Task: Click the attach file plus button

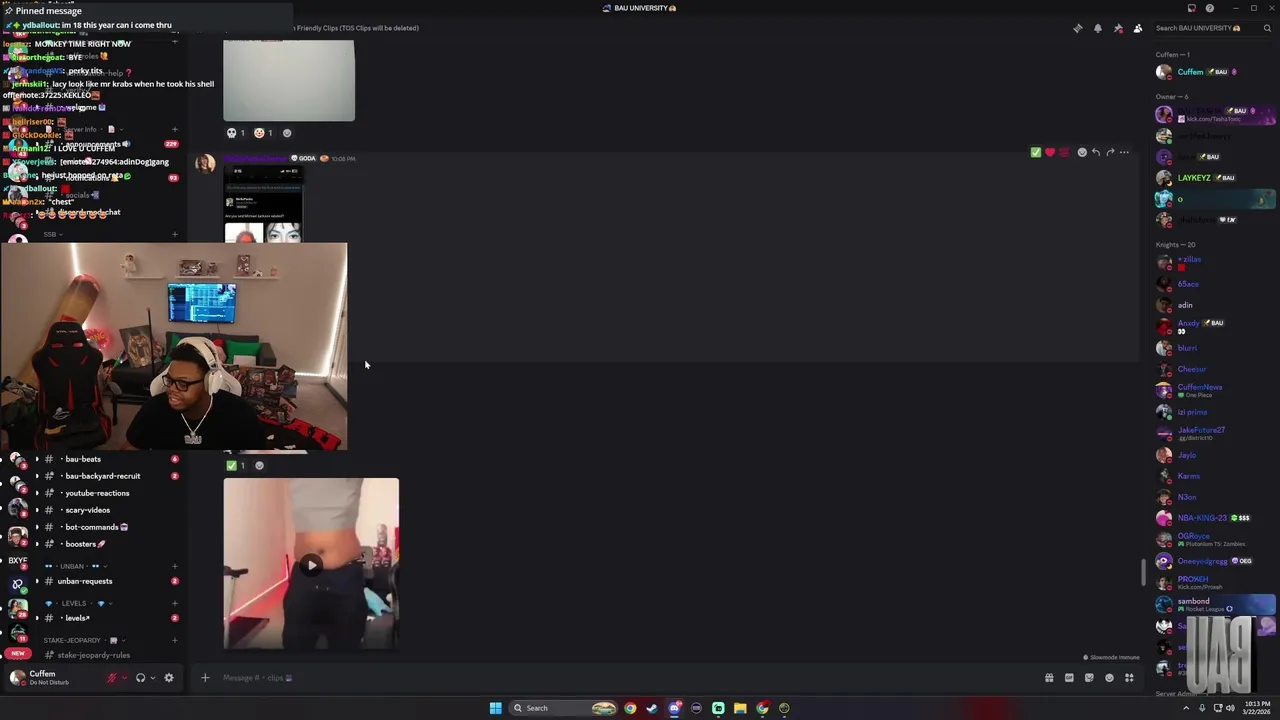Action: click(205, 678)
